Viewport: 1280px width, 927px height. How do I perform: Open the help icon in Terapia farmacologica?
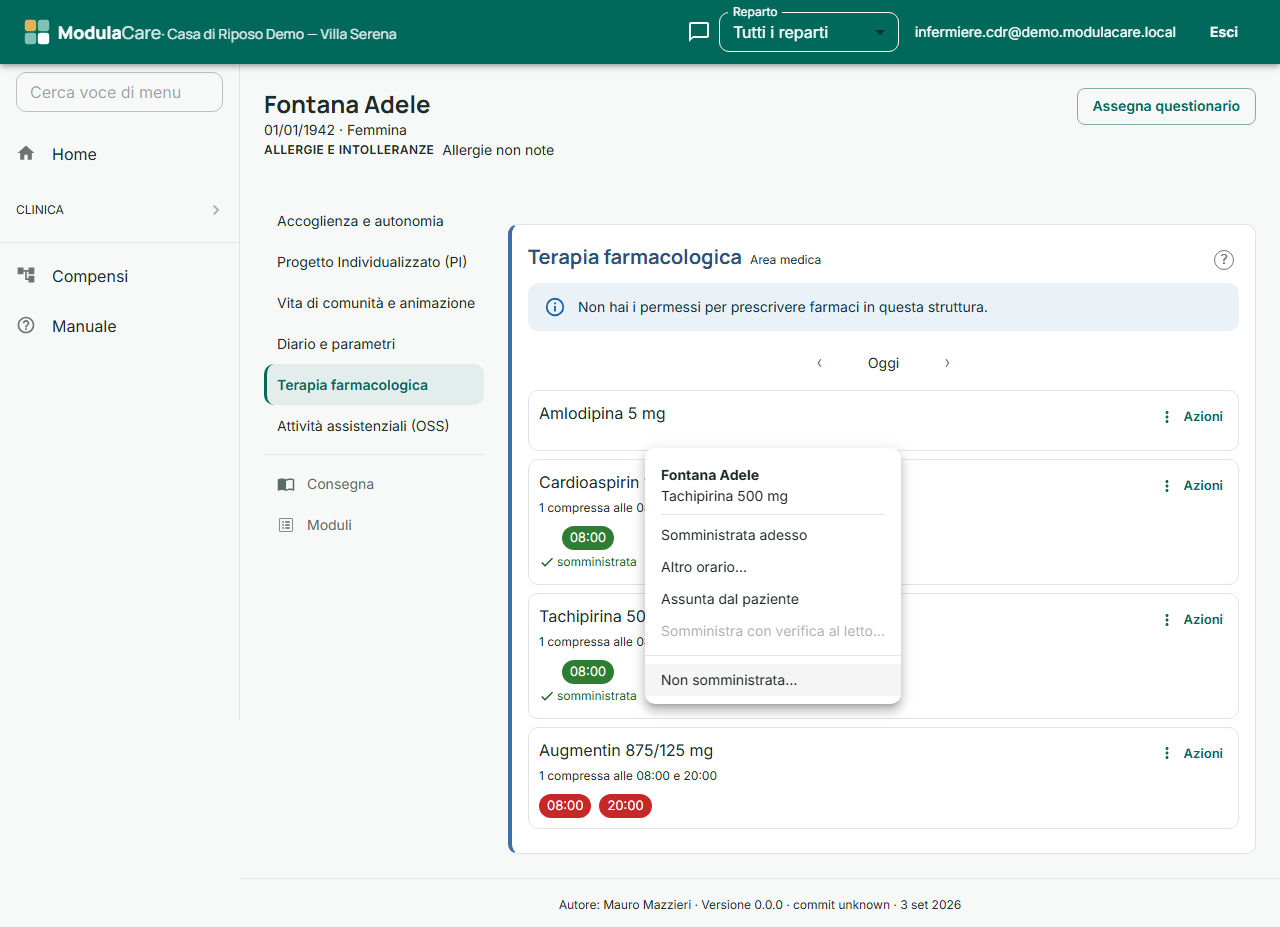tap(1224, 260)
